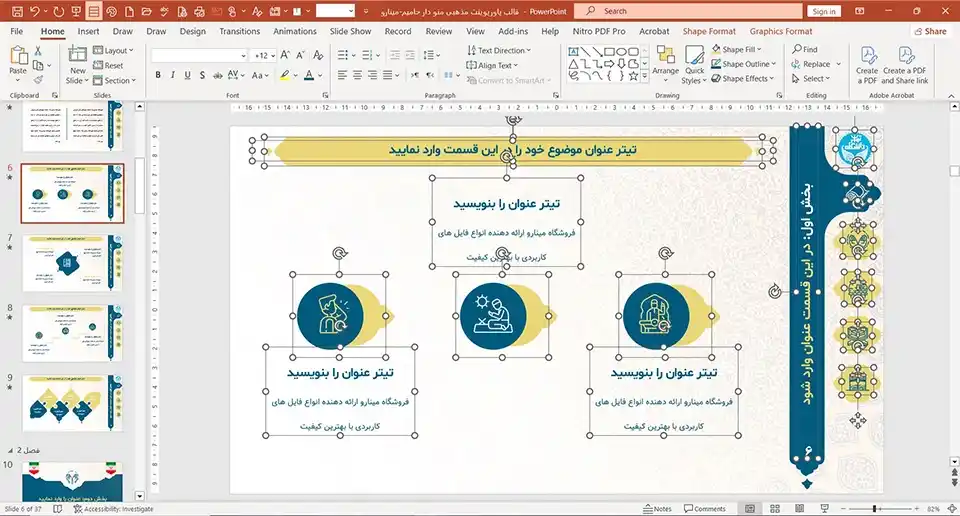
Task: Click Accessibility: Investigate in status bar
Action: (x=113, y=509)
